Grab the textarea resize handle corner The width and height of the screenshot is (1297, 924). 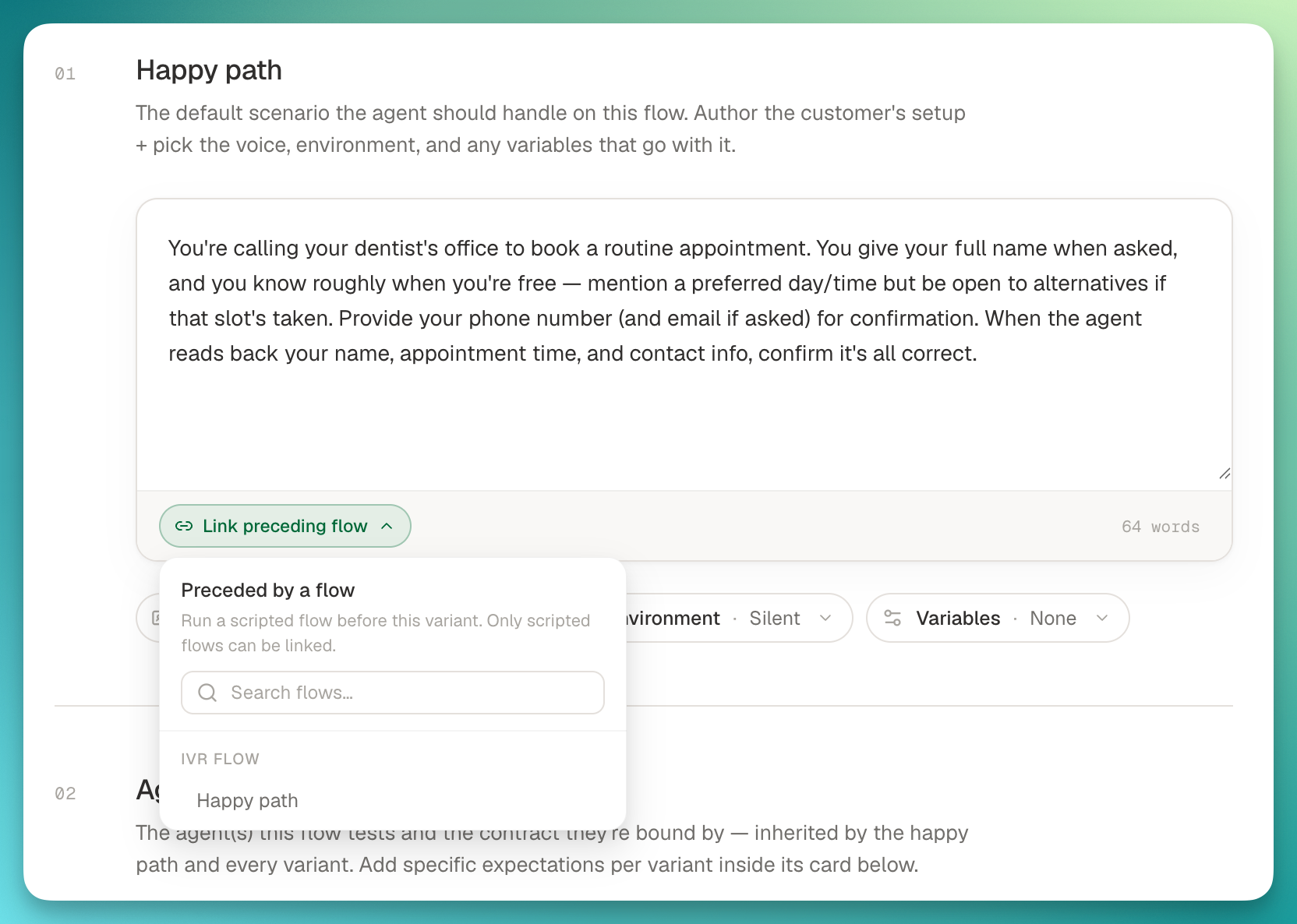pos(1225,474)
